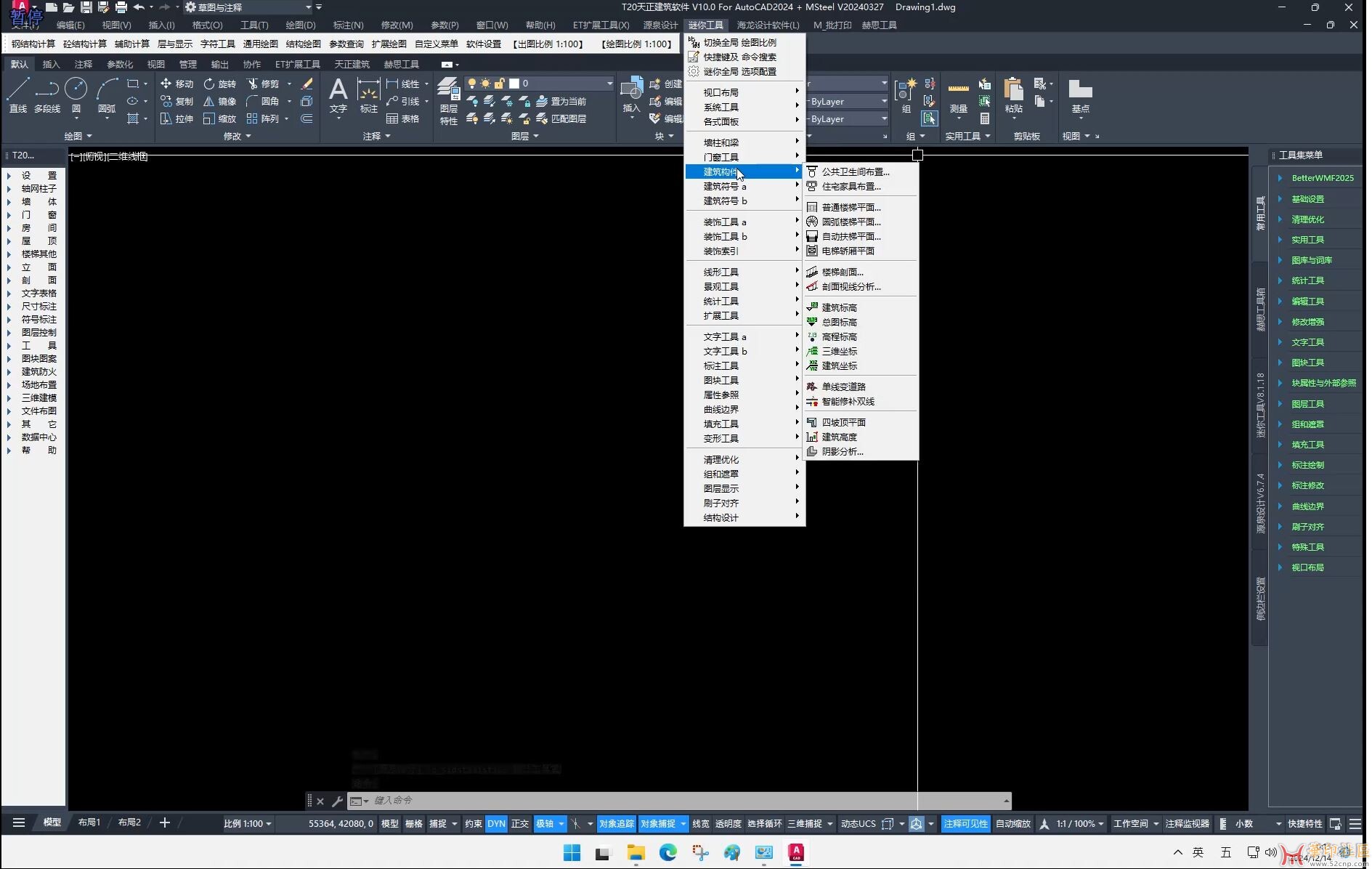Click the 基点 base point icon

(1080, 96)
